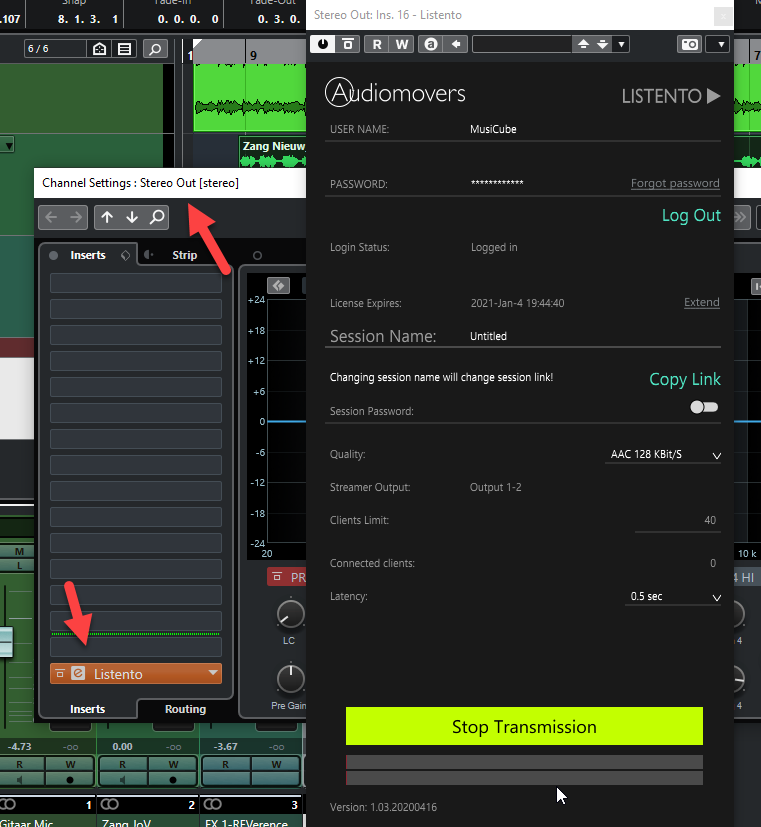
Task: Click the Channel Settings back arrow
Action: click(51, 217)
